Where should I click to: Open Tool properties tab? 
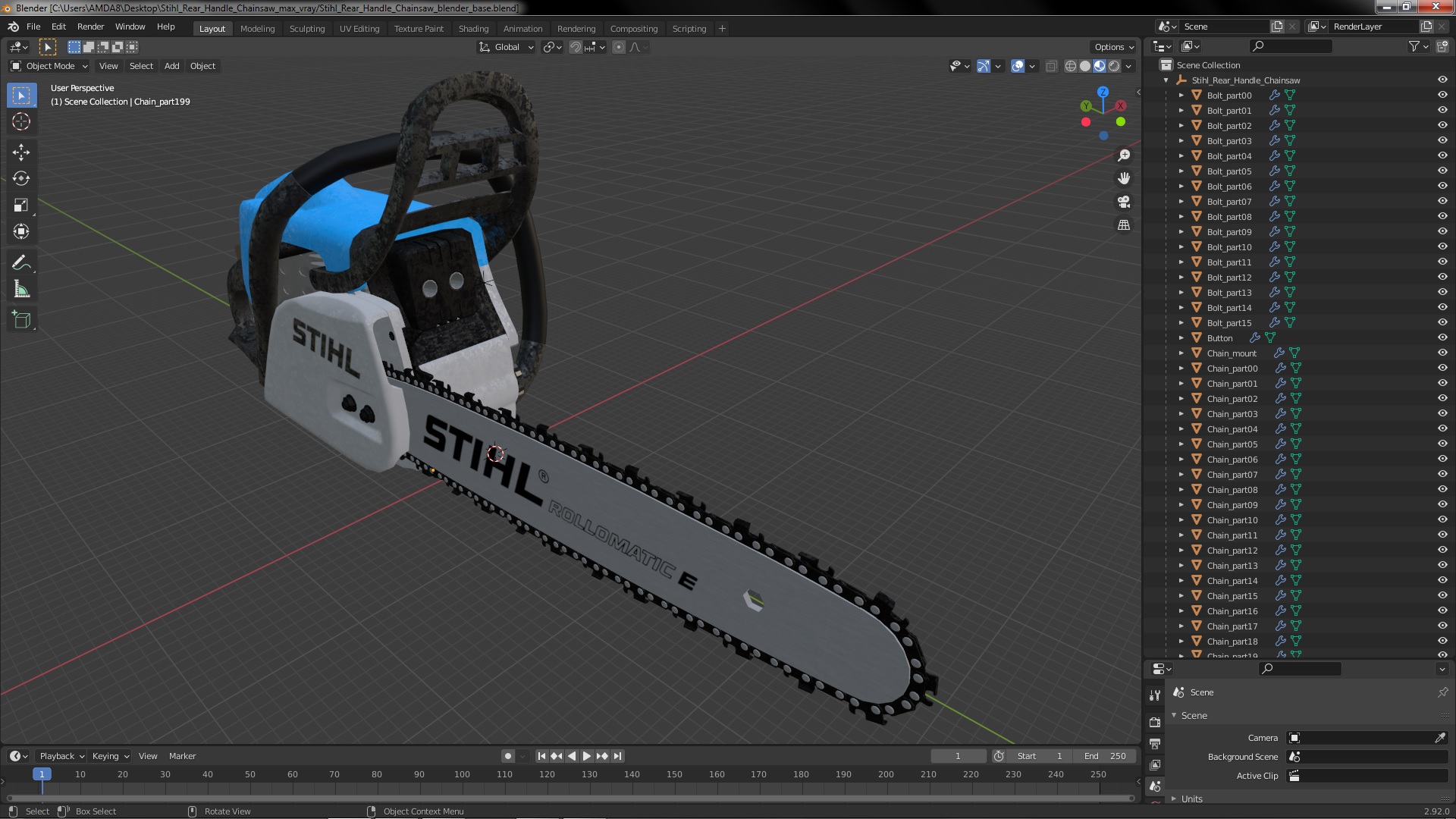1155,695
